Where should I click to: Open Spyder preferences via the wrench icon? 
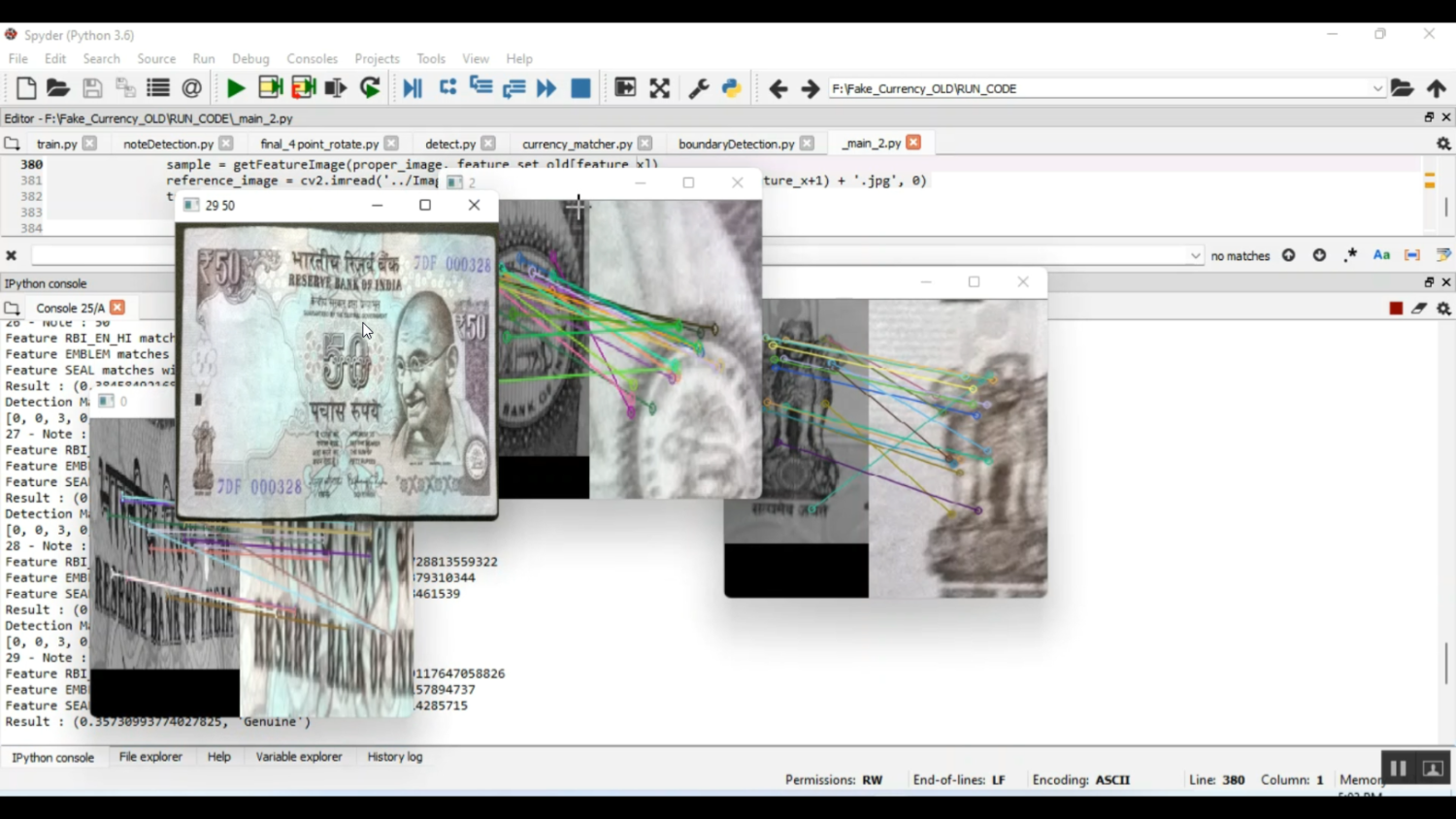[x=698, y=87]
